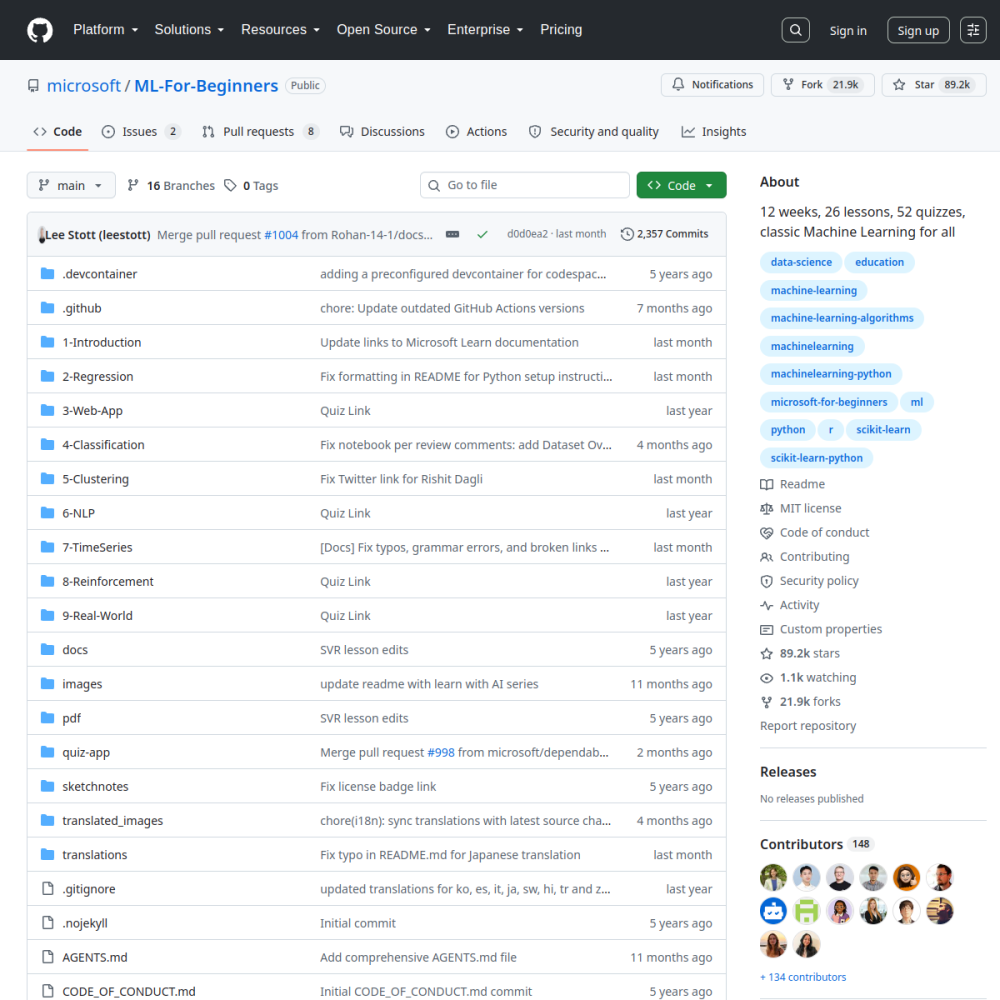Image resolution: width=1000 pixels, height=1000 pixels.
Task: Switch to the Discussions tab
Action: (x=382, y=132)
